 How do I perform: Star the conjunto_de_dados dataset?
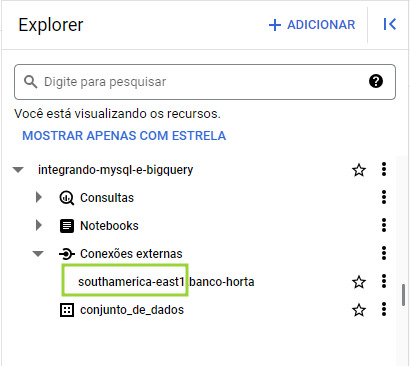(x=359, y=310)
